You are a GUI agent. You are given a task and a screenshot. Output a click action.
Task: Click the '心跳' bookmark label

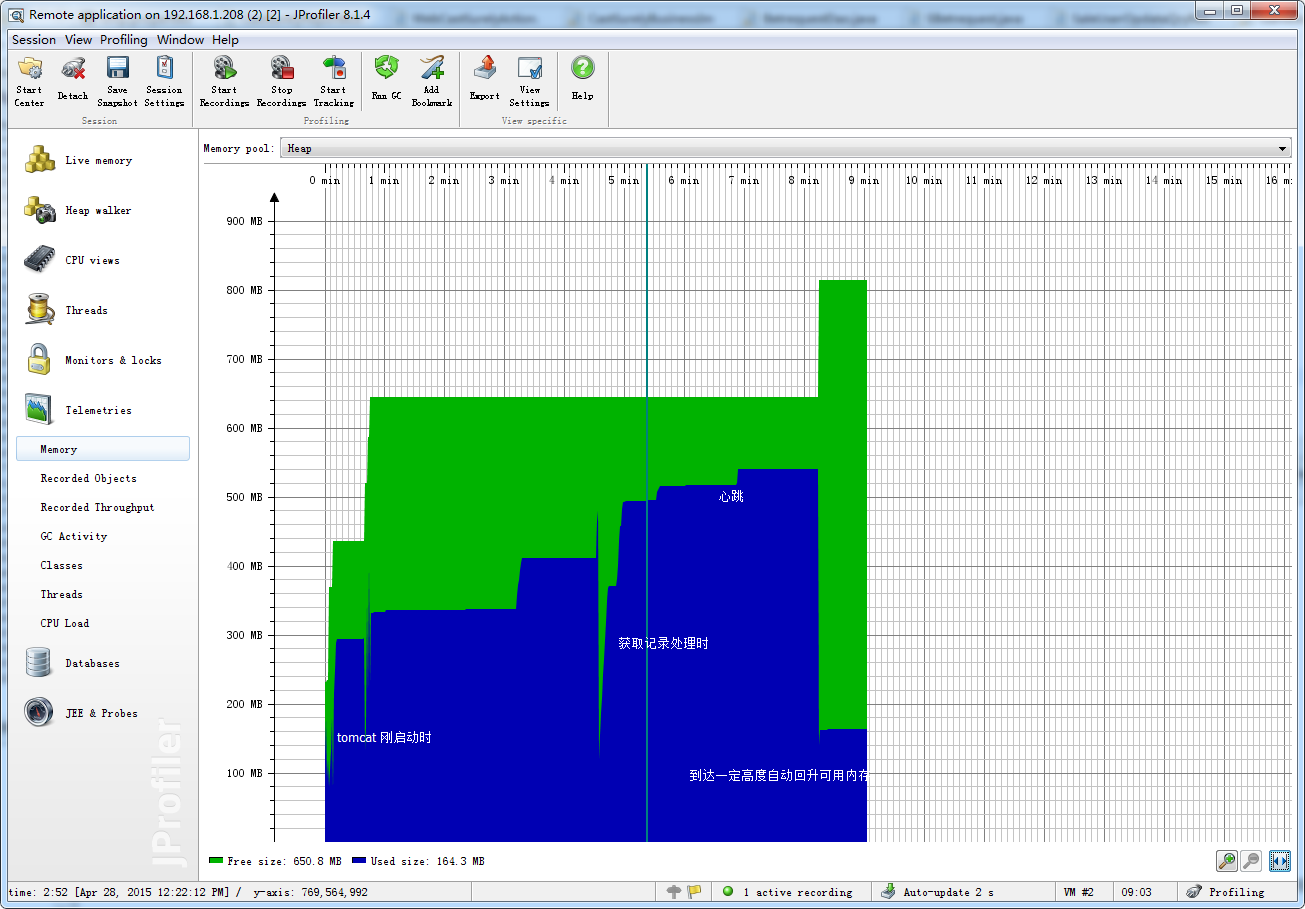coord(731,496)
